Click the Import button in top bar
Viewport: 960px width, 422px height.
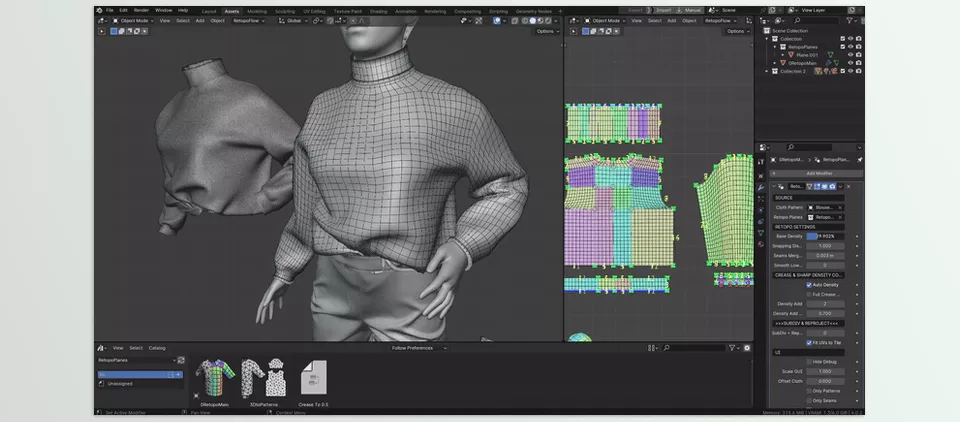tap(663, 10)
